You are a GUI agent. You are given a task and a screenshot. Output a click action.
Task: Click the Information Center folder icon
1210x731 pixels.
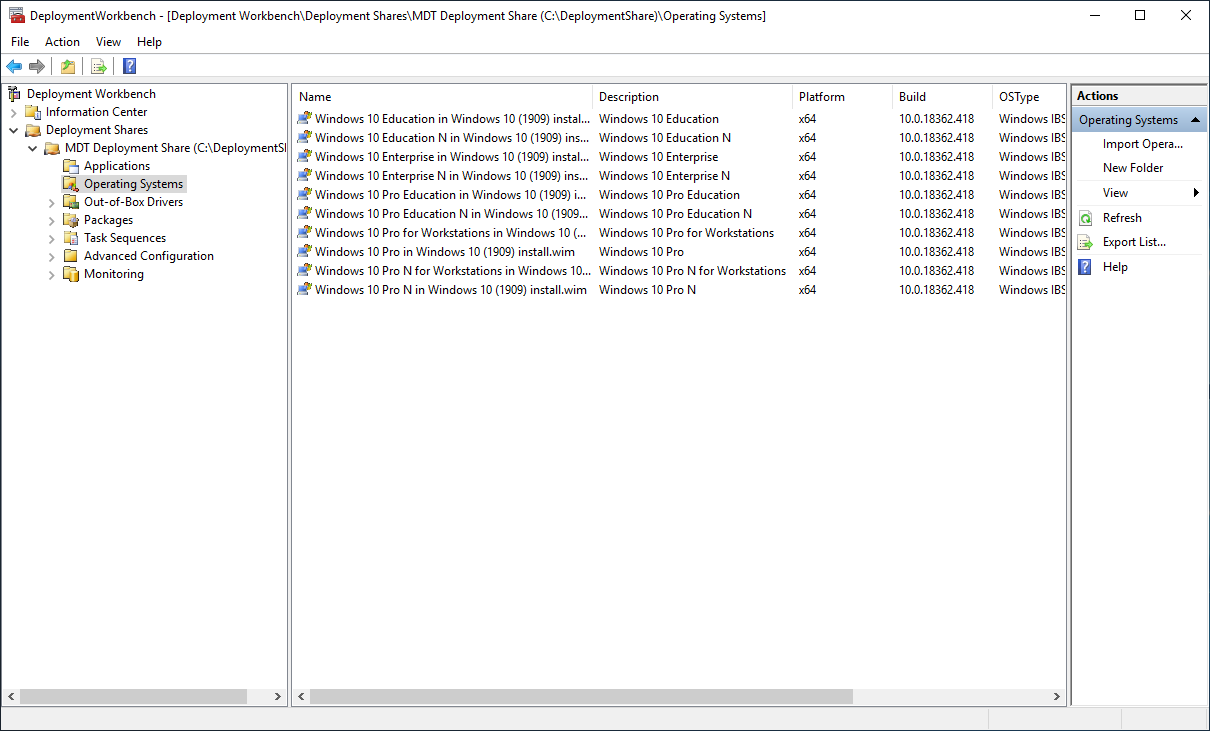[33, 112]
